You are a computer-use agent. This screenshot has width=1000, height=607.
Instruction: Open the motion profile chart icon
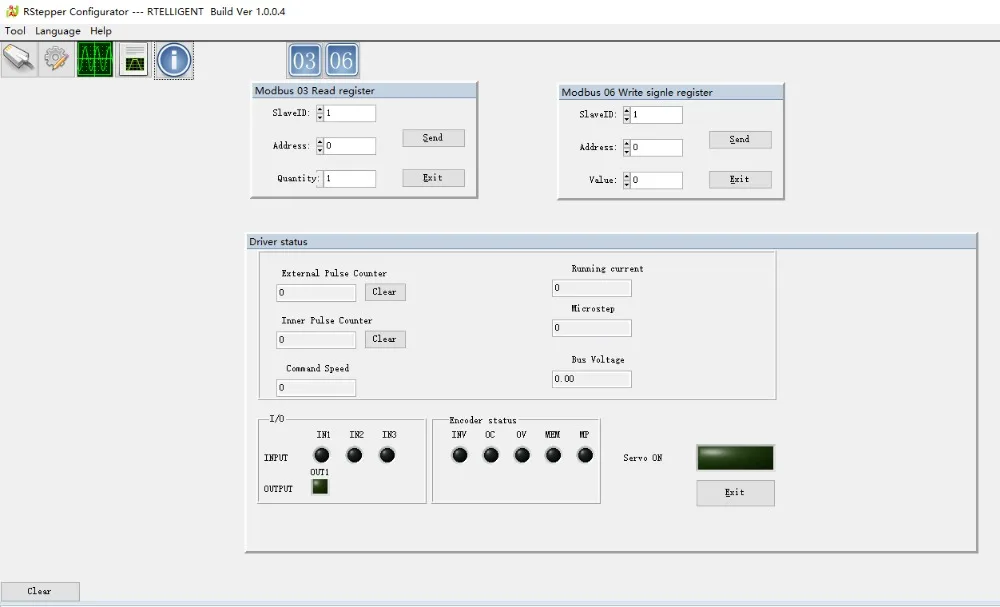tap(133, 60)
